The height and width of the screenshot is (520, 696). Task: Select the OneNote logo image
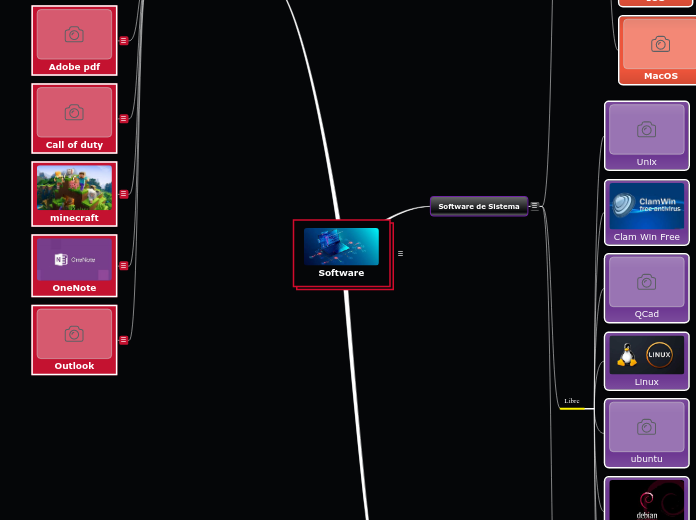(74, 260)
